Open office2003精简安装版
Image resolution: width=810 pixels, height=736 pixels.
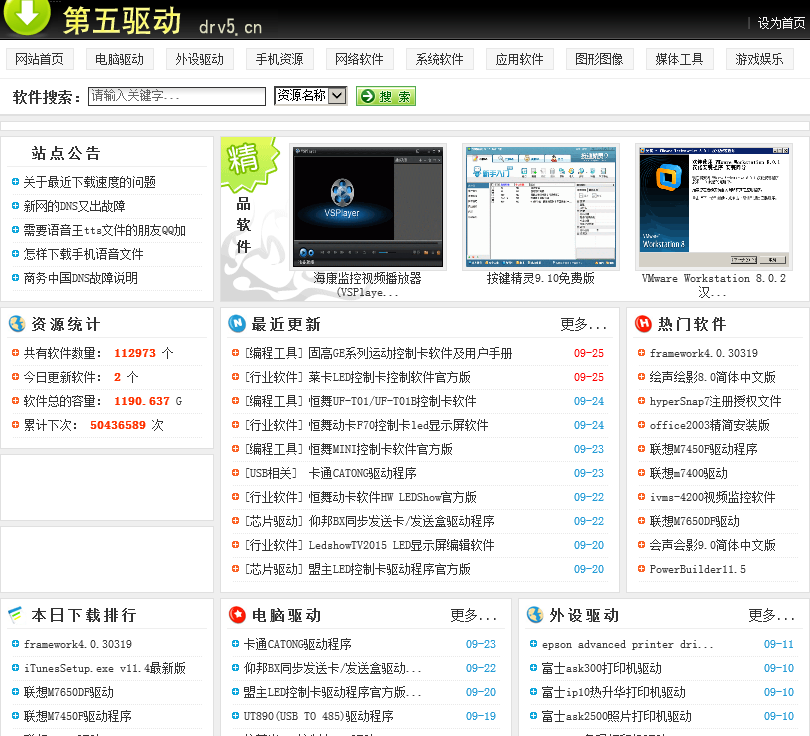click(709, 425)
